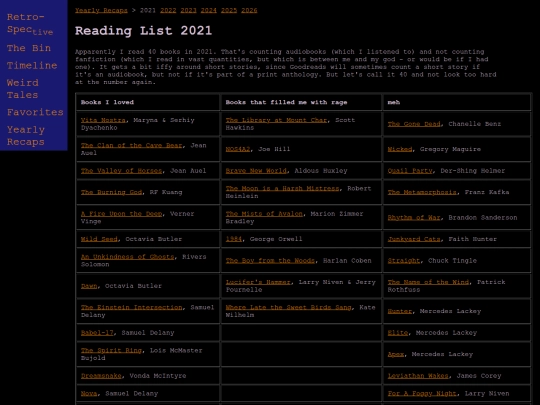
Task: Open The Boy from the Woods link
Action: (270, 261)
